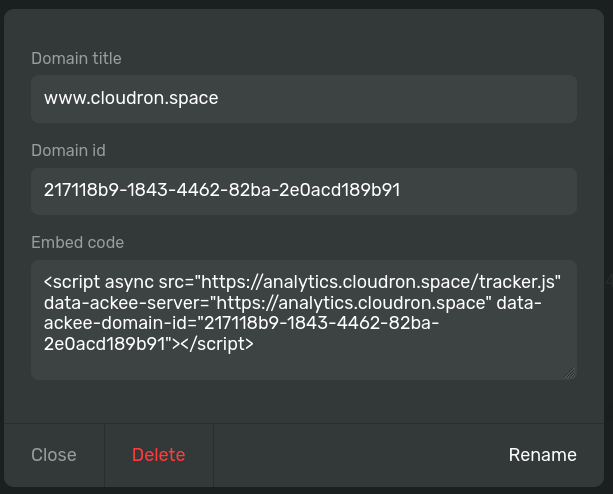Screen dimensions: 613x494
Task: Click the "Domain title" label
Action: (x=74, y=59)
